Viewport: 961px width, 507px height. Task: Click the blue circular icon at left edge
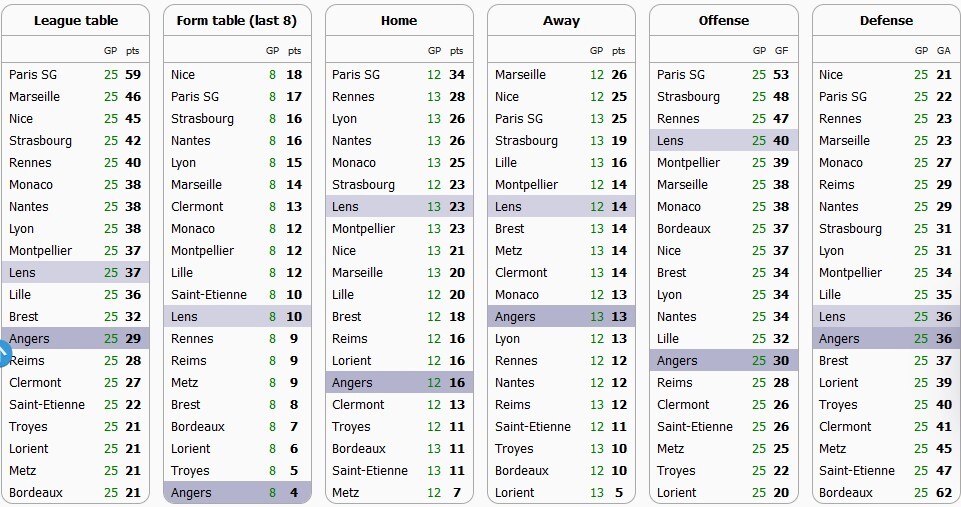point(3,352)
